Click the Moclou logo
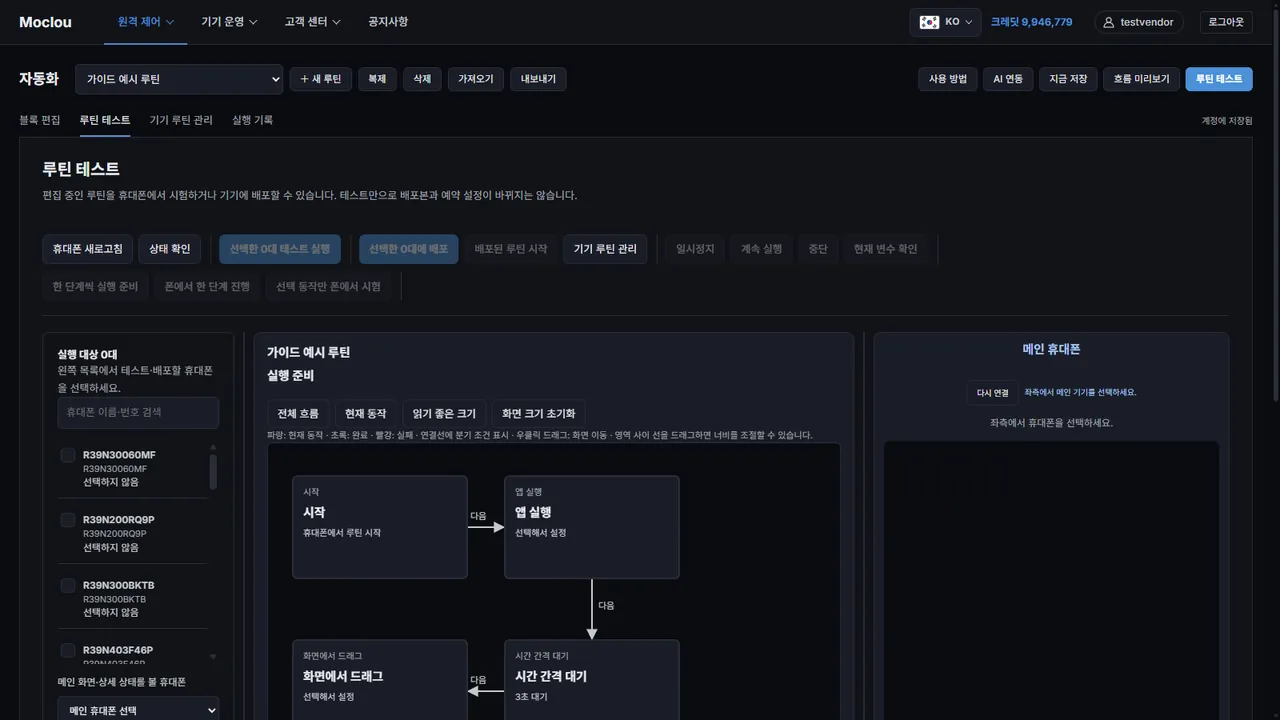 click(x=45, y=22)
